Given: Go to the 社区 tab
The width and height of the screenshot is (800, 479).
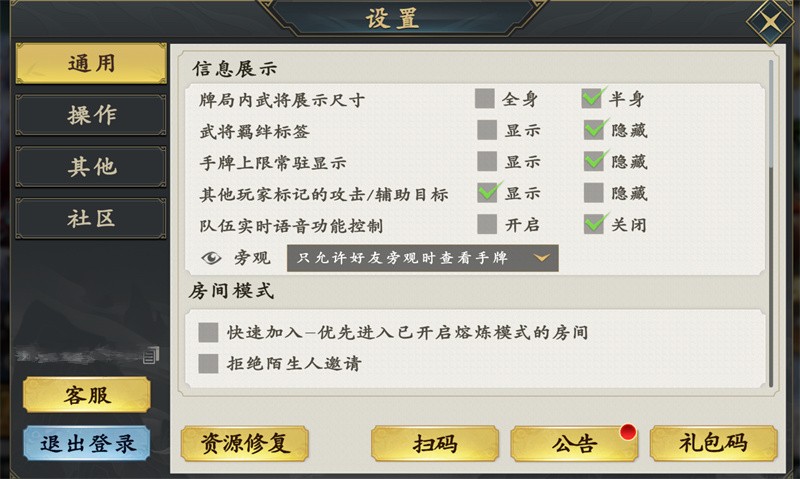Looking at the screenshot, I should click(91, 219).
